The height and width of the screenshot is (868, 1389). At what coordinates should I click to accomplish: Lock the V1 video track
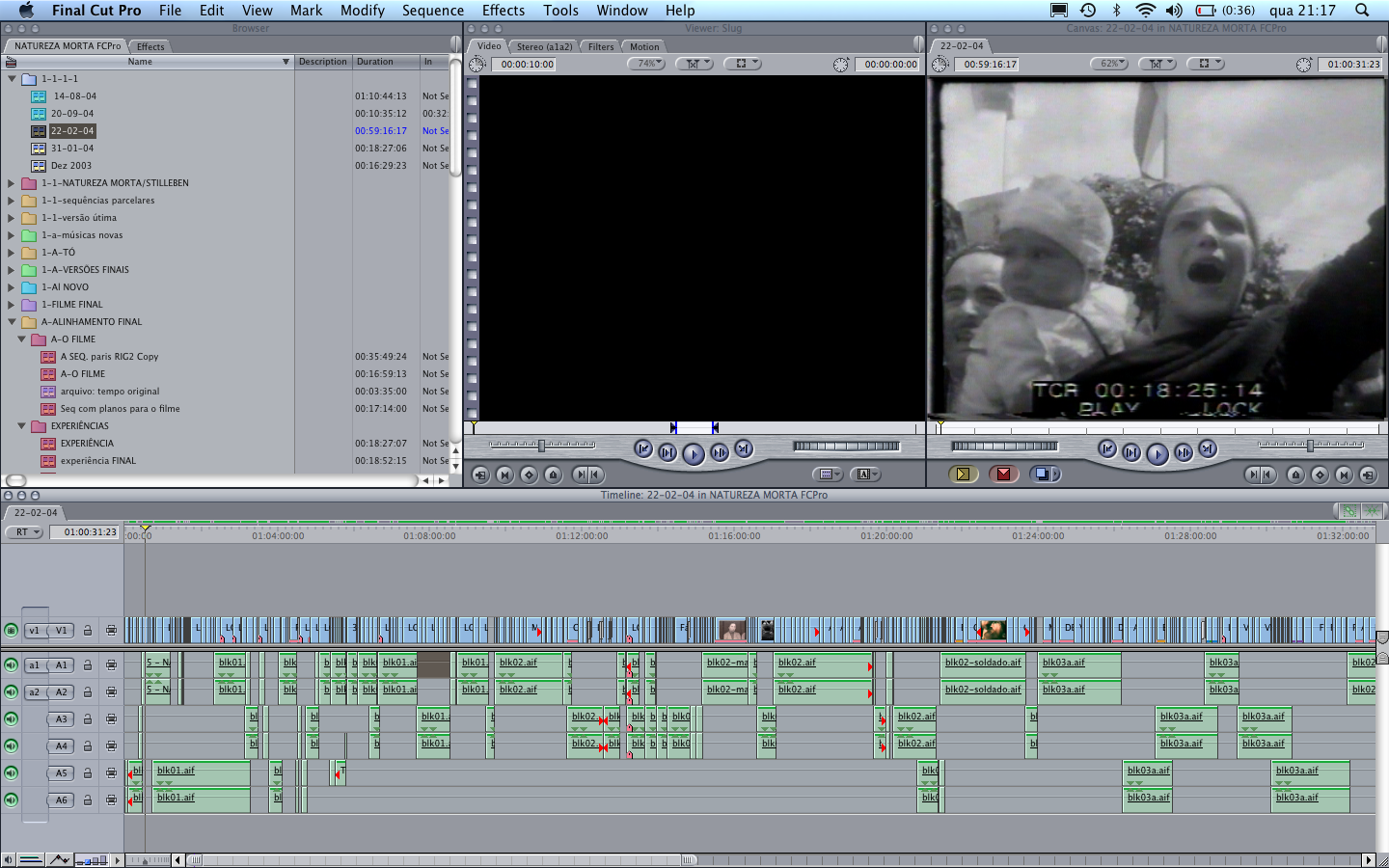(x=87, y=630)
